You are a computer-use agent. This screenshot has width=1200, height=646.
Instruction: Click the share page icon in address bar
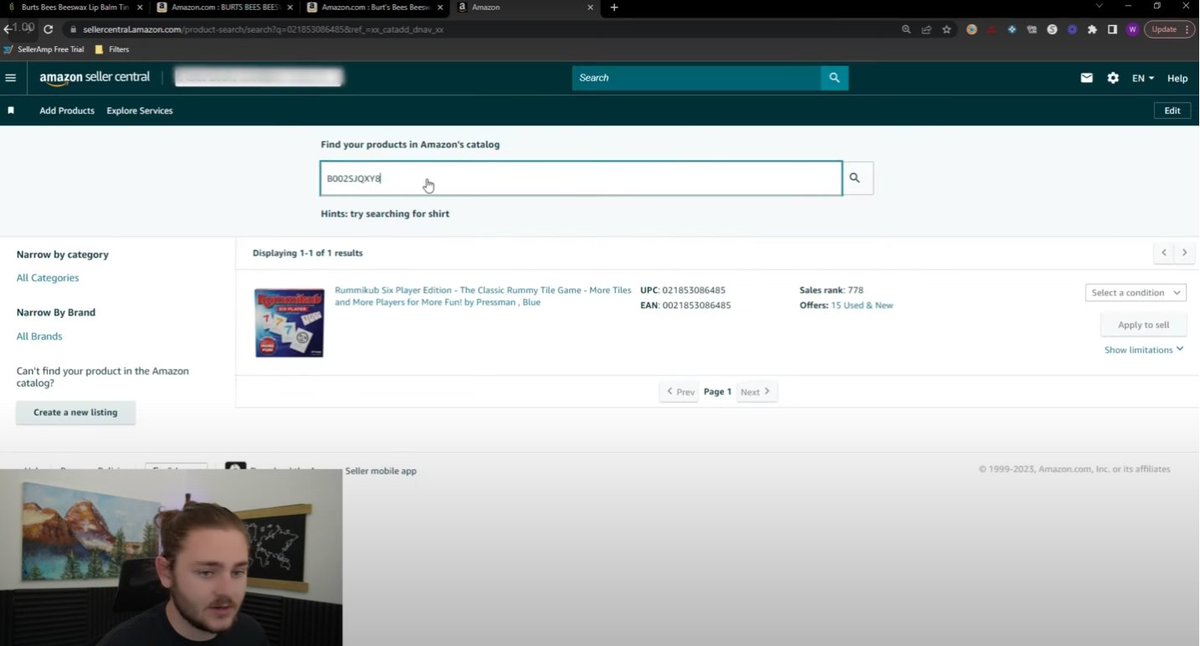[x=926, y=29]
